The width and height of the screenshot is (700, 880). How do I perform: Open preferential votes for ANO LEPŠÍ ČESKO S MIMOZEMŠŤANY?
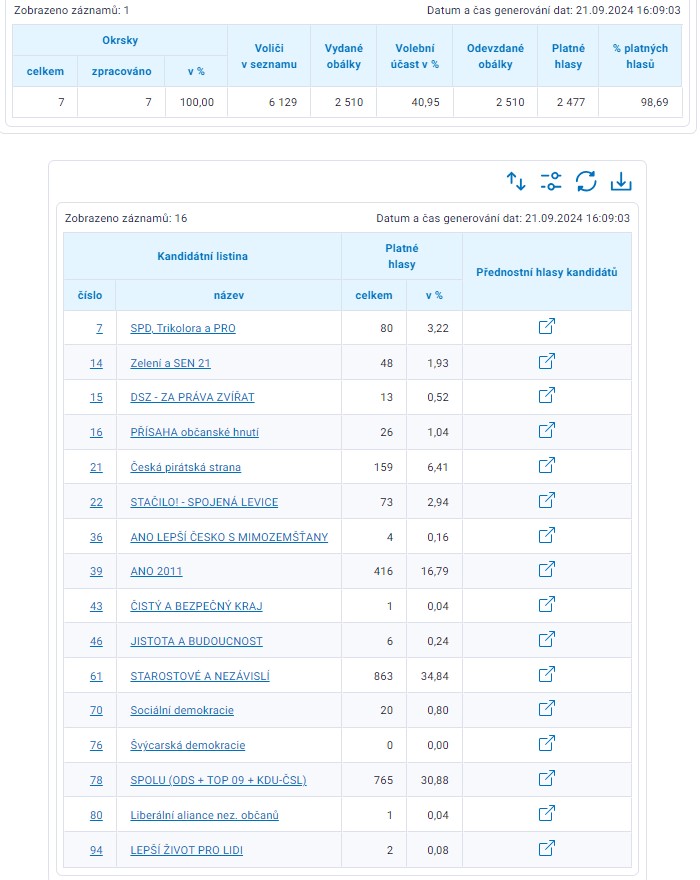(547, 535)
